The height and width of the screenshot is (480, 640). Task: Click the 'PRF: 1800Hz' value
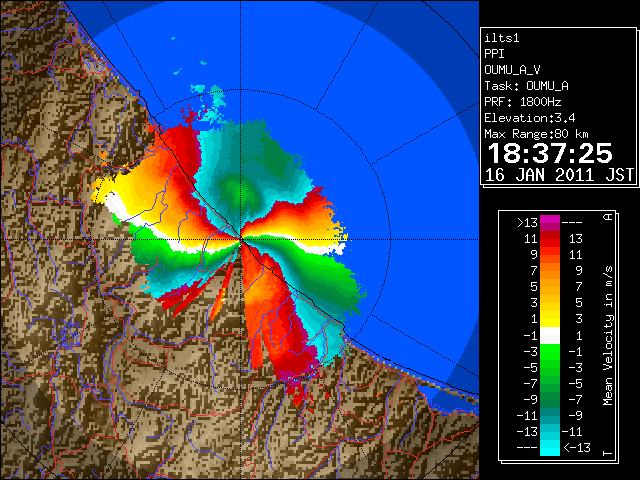(522, 102)
